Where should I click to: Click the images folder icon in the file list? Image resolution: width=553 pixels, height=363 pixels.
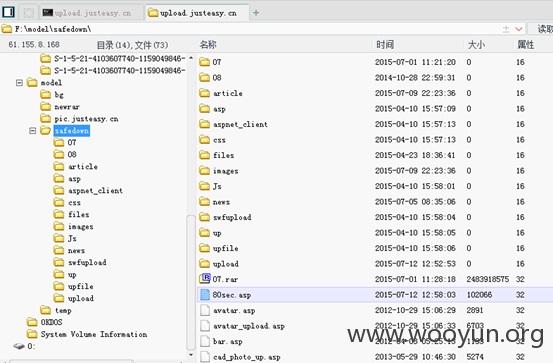point(204,171)
